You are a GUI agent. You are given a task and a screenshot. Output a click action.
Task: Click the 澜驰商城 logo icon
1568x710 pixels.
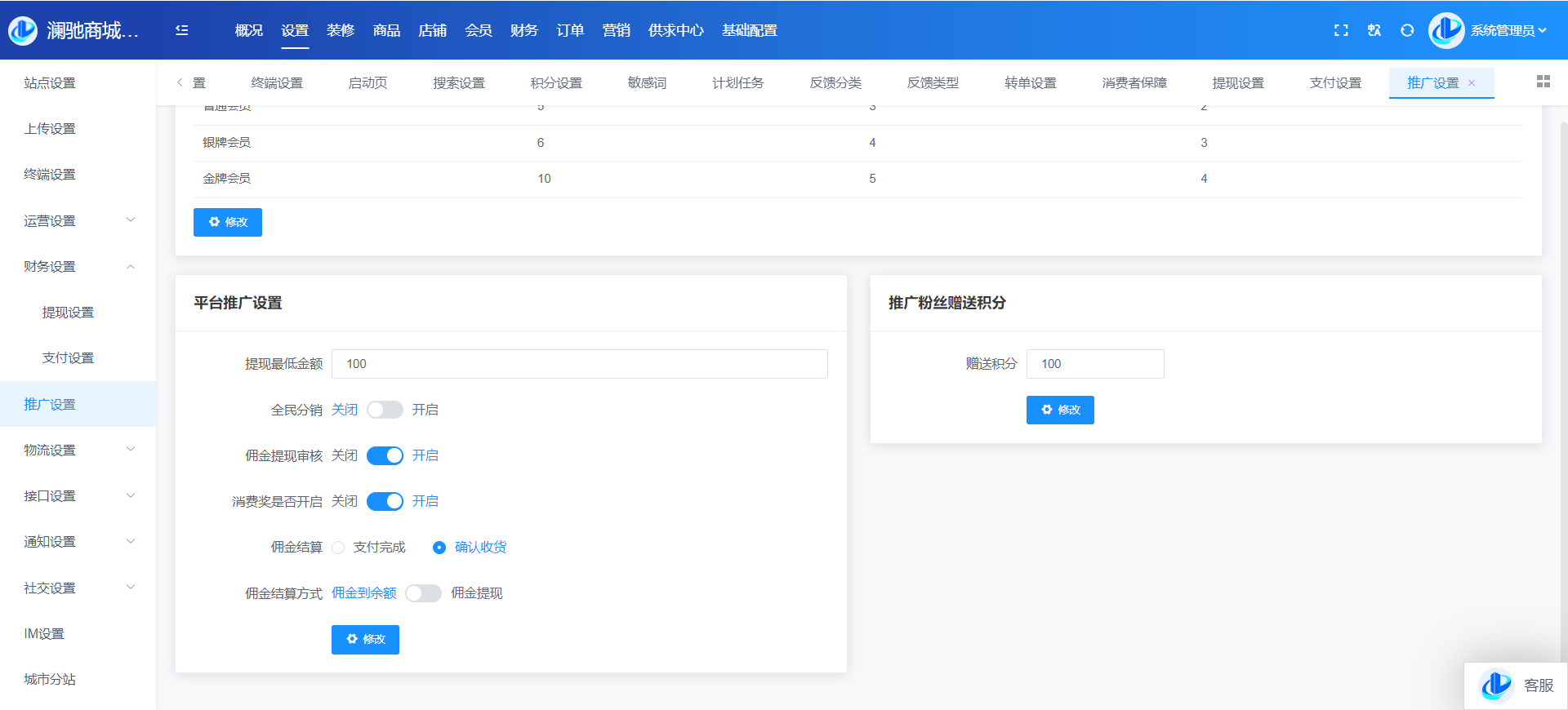pos(23,30)
